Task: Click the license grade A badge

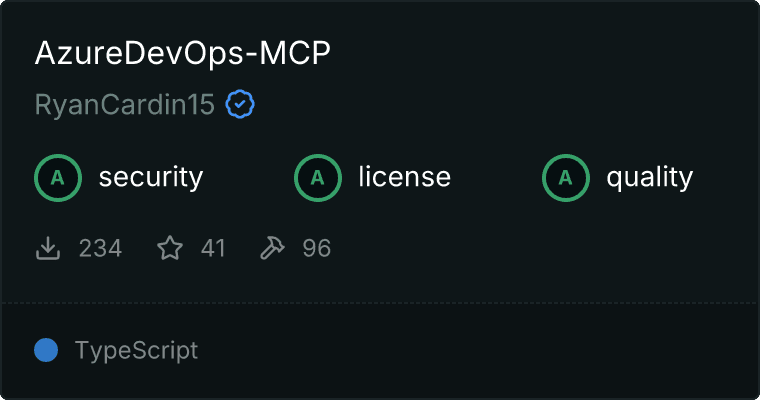Action: pyautogui.click(x=318, y=178)
